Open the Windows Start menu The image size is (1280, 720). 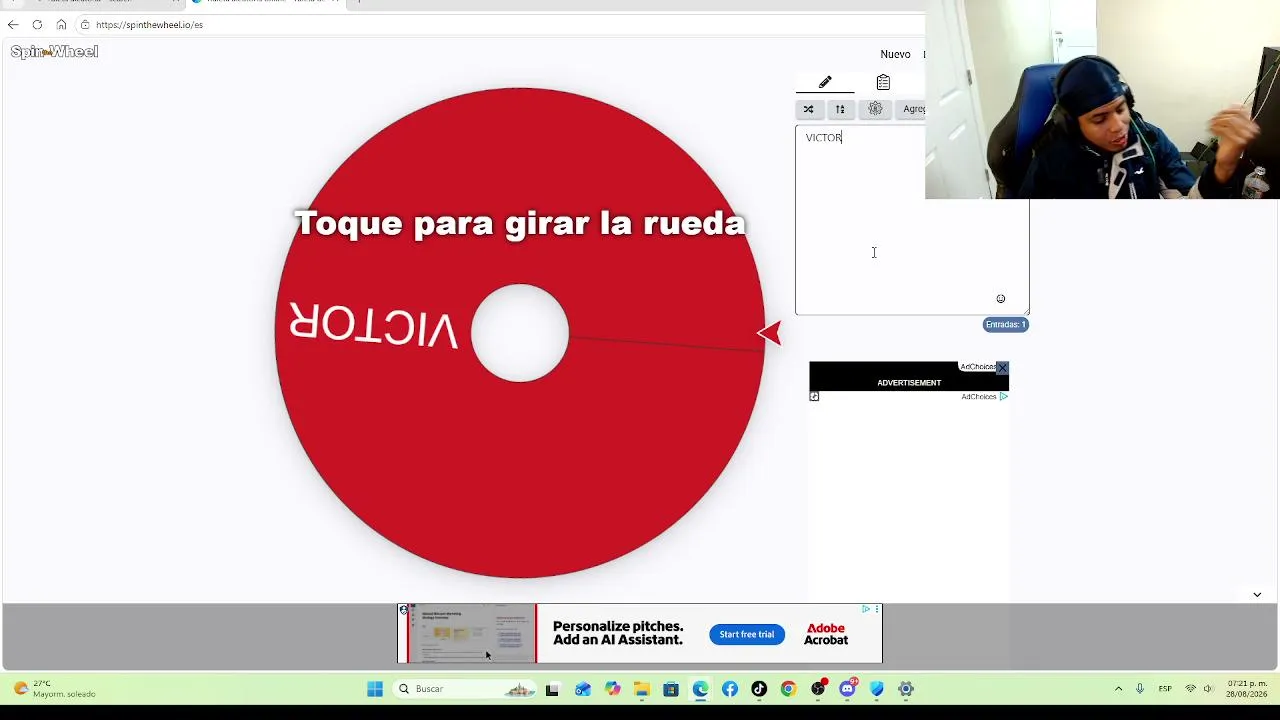point(375,689)
